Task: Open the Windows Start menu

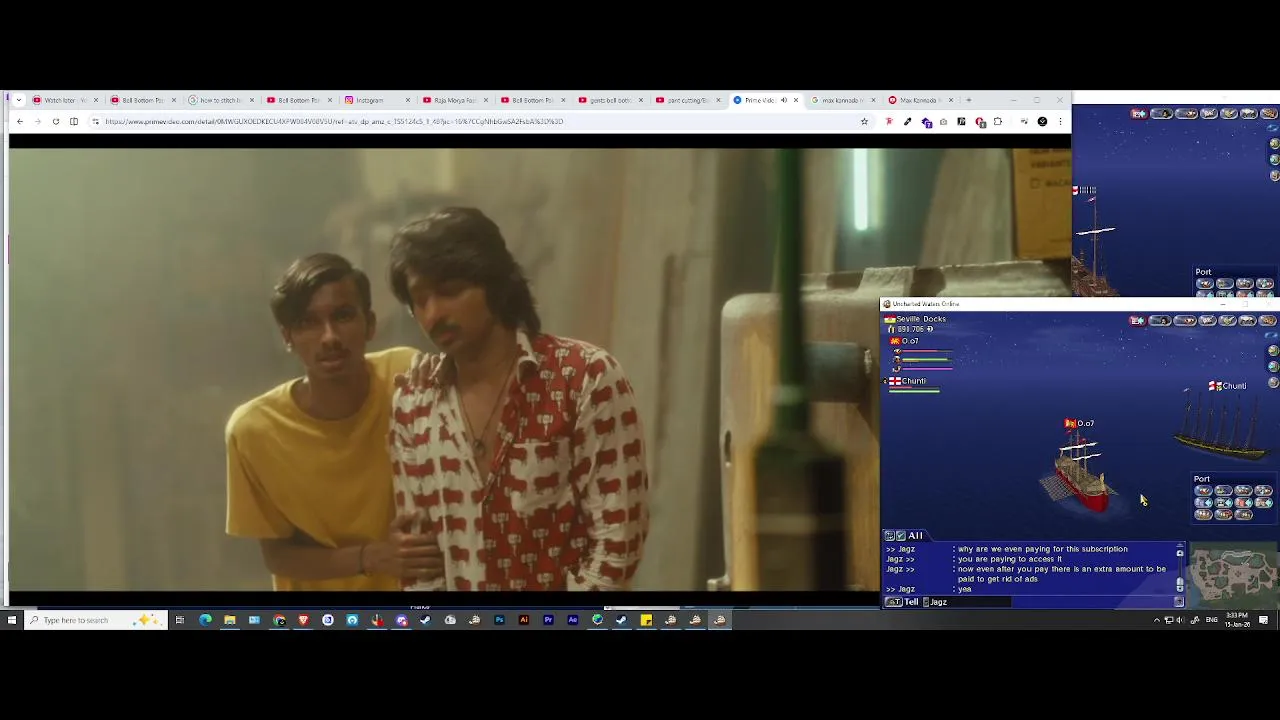Action: (11, 620)
